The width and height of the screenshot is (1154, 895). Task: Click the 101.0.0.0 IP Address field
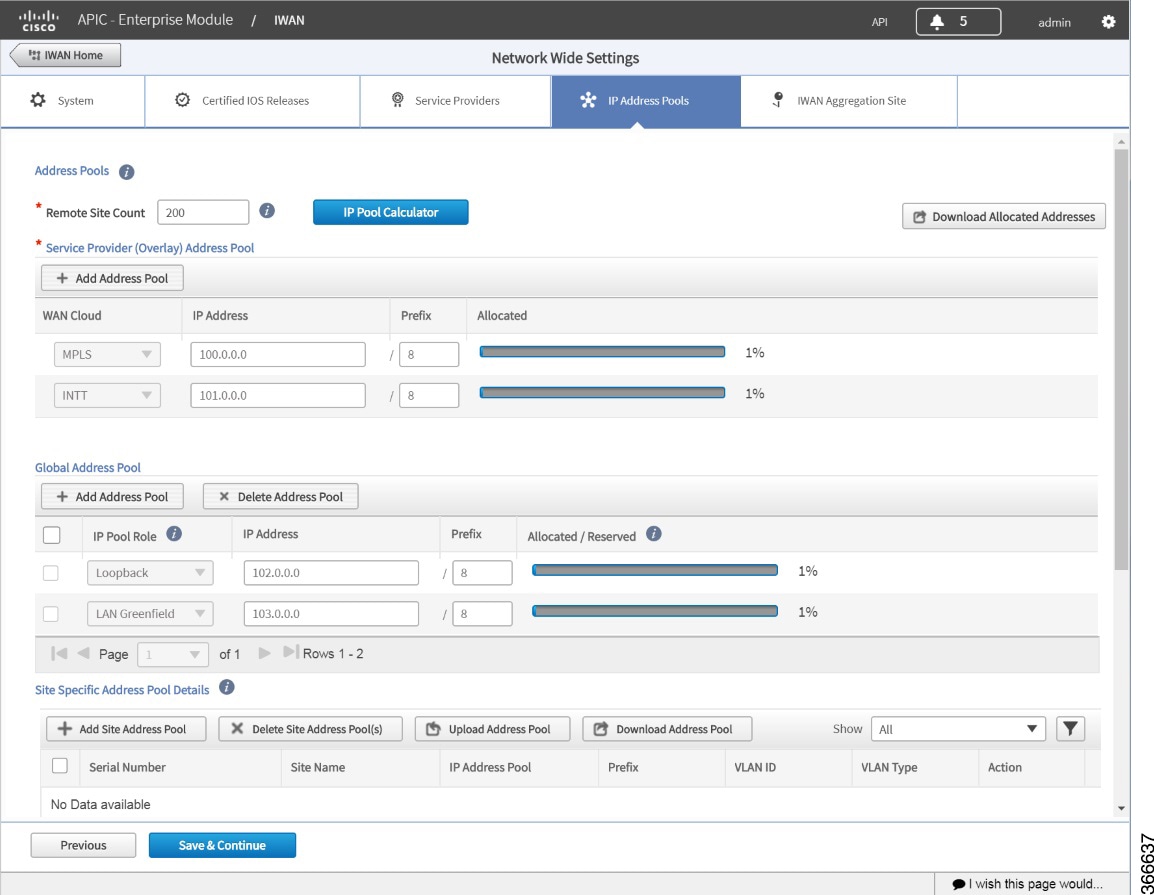(278, 395)
